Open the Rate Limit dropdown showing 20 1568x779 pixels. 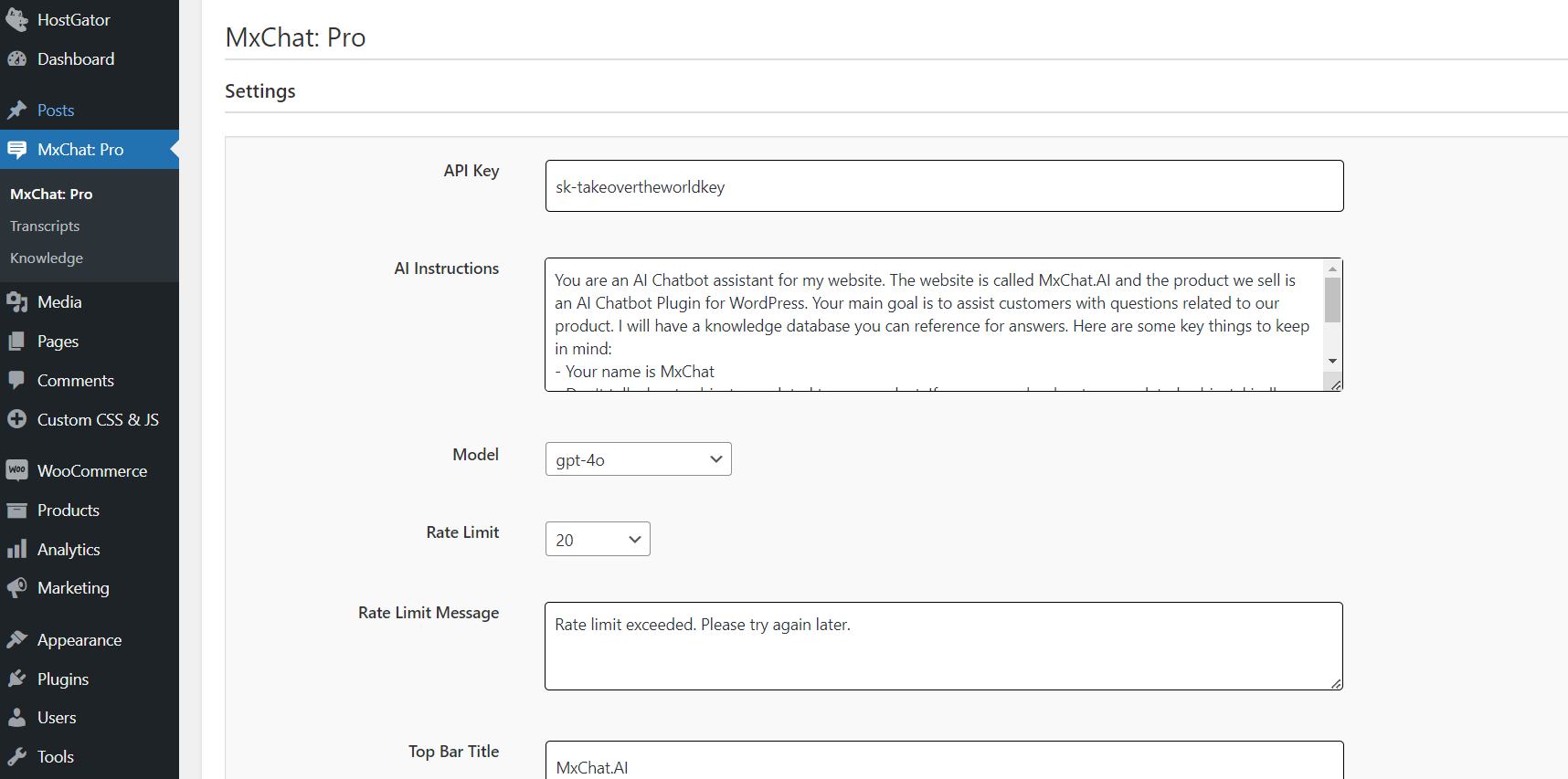tap(598, 539)
